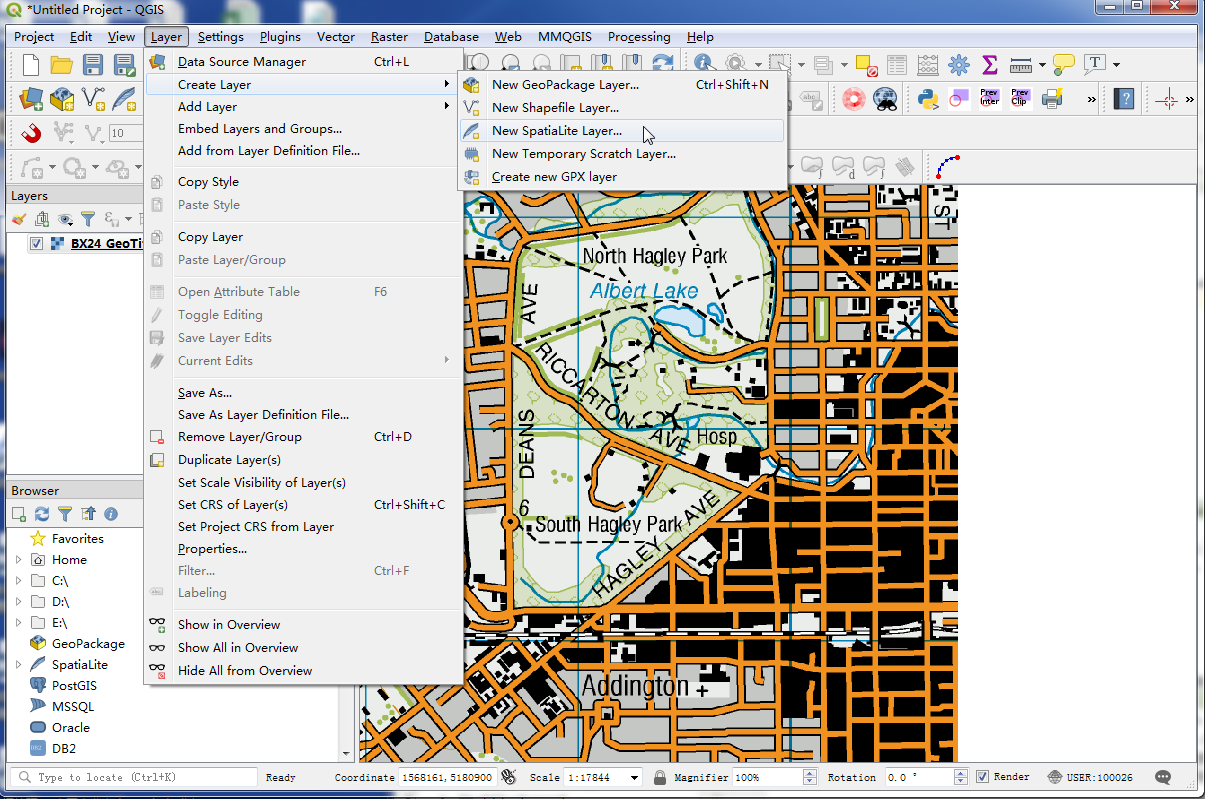This screenshot has height=799, width=1205.
Task: Expand the D:\ drive in Browser panel
Action: [x=19, y=601]
